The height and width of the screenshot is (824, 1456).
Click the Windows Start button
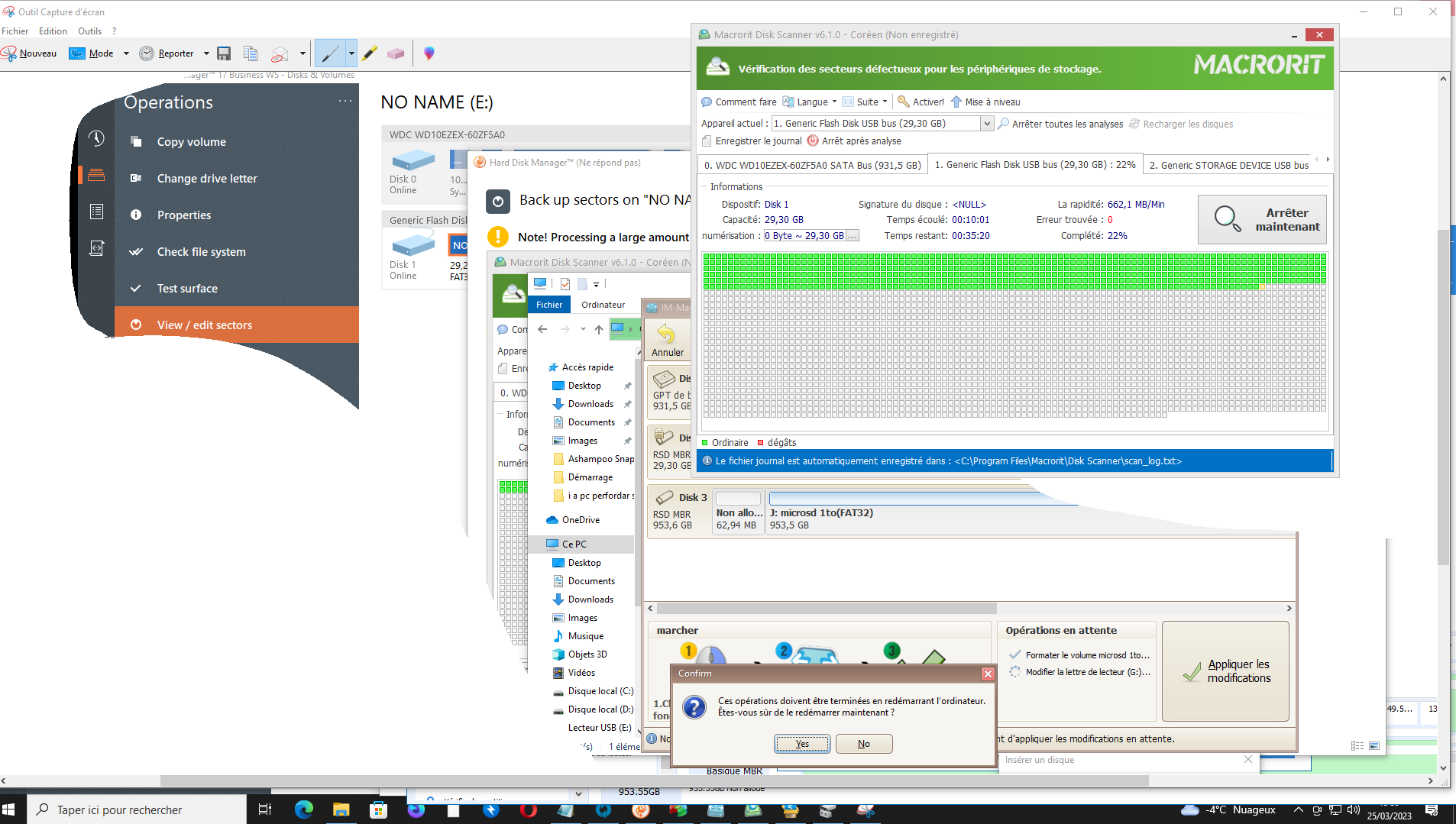[9, 809]
